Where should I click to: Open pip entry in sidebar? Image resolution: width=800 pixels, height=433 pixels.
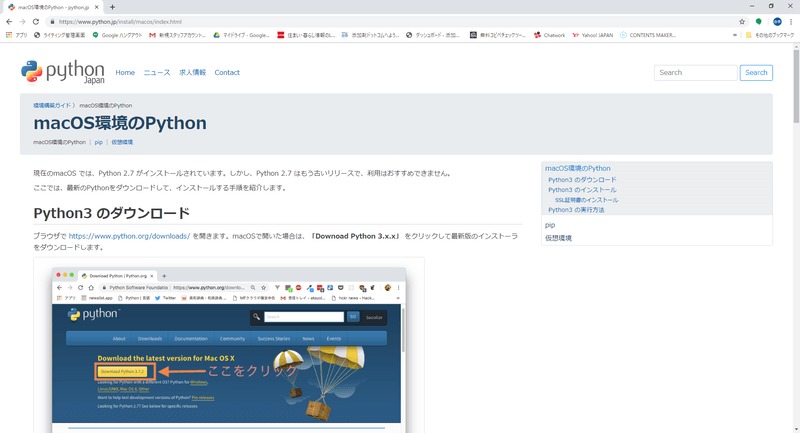tap(550, 225)
